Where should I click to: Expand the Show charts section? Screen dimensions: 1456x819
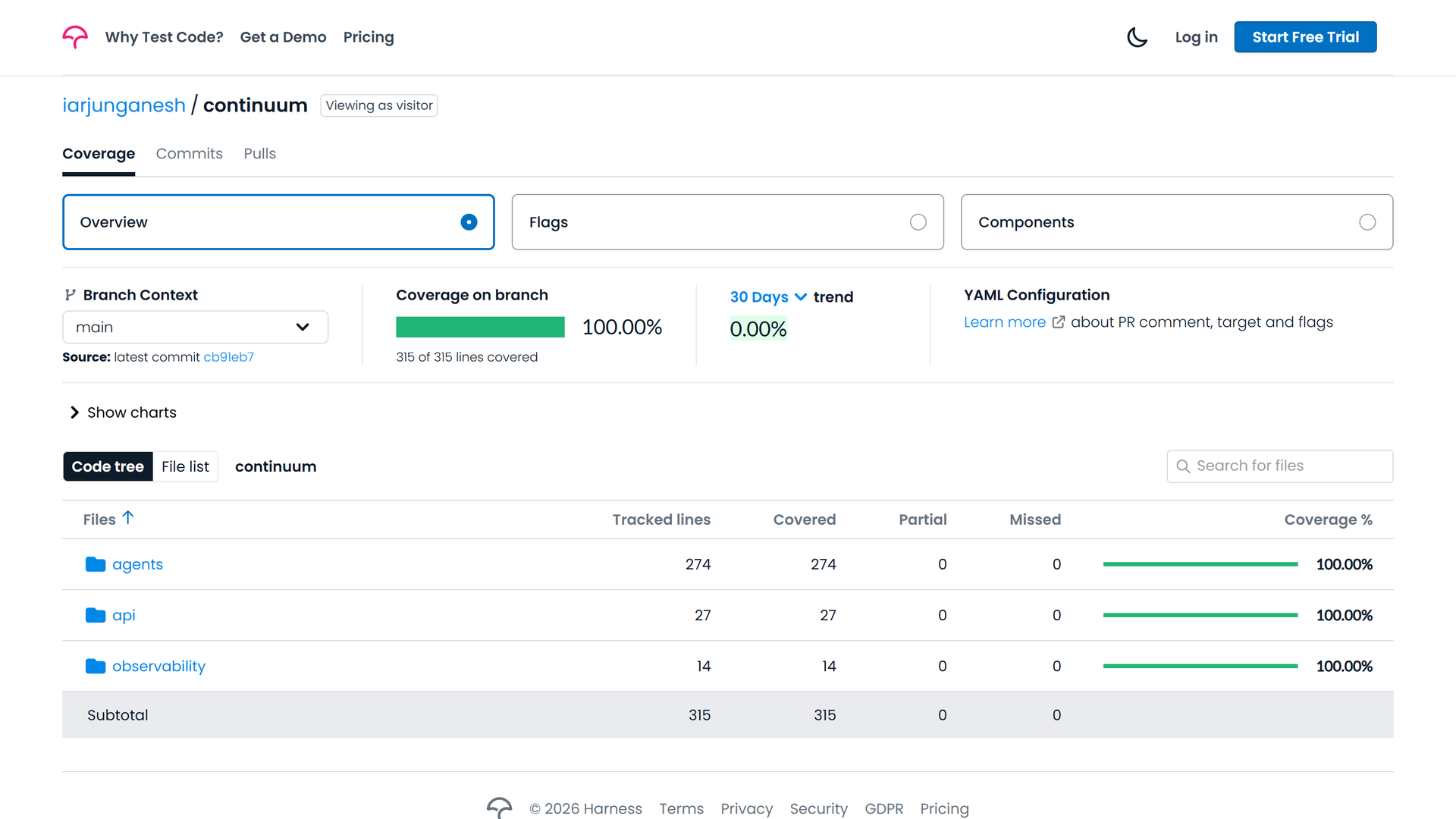click(x=123, y=413)
